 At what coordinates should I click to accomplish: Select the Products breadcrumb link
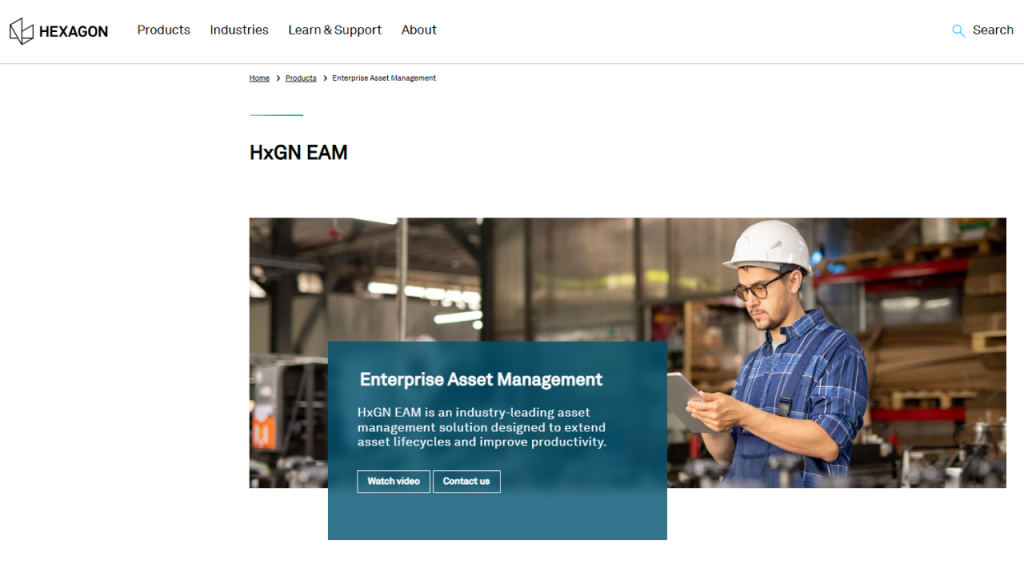(300, 78)
